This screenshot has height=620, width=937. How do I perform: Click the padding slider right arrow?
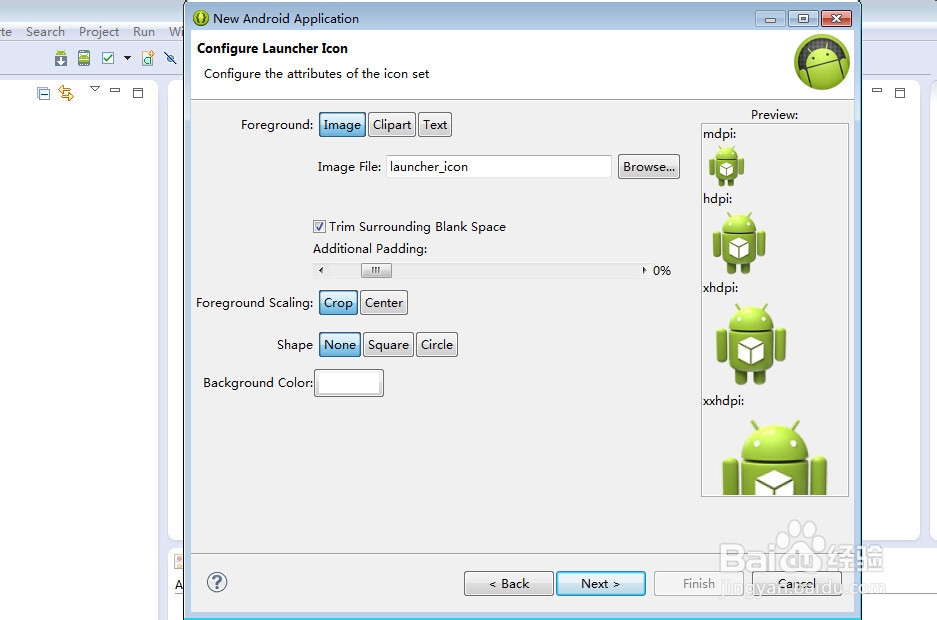pyautogui.click(x=644, y=271)
